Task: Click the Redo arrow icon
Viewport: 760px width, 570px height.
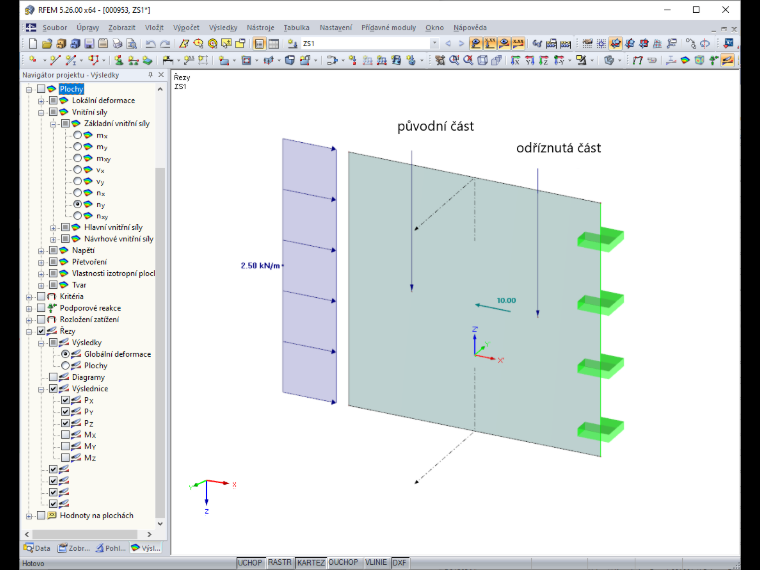Action: tap(165, 44)
